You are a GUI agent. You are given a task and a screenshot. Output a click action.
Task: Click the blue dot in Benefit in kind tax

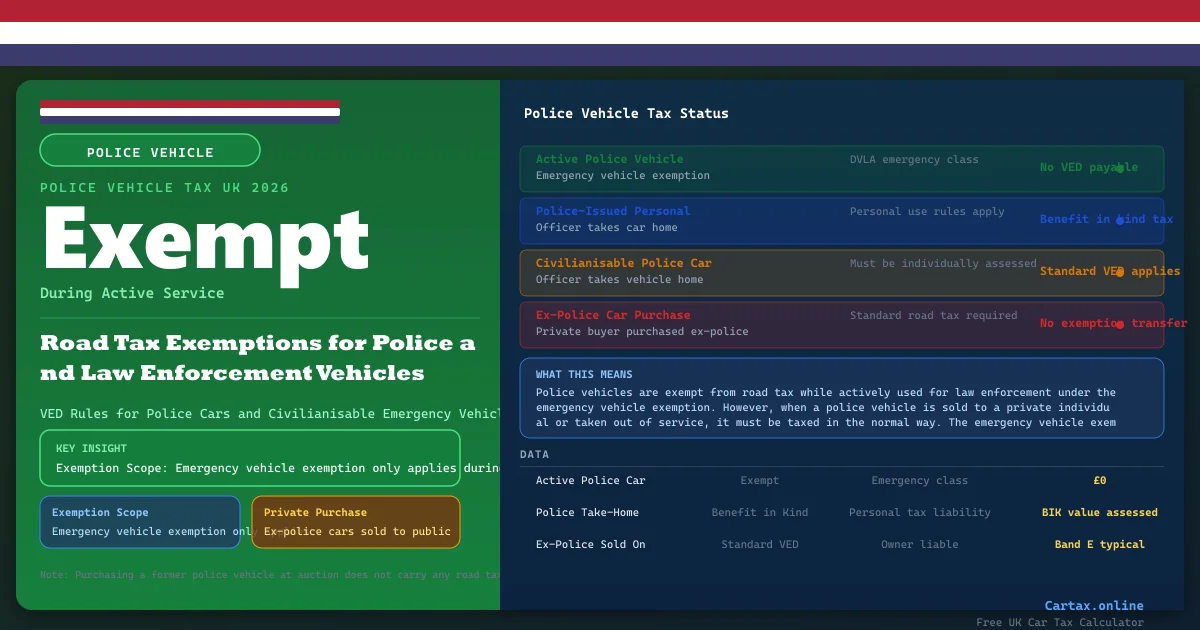(1120, 220)
